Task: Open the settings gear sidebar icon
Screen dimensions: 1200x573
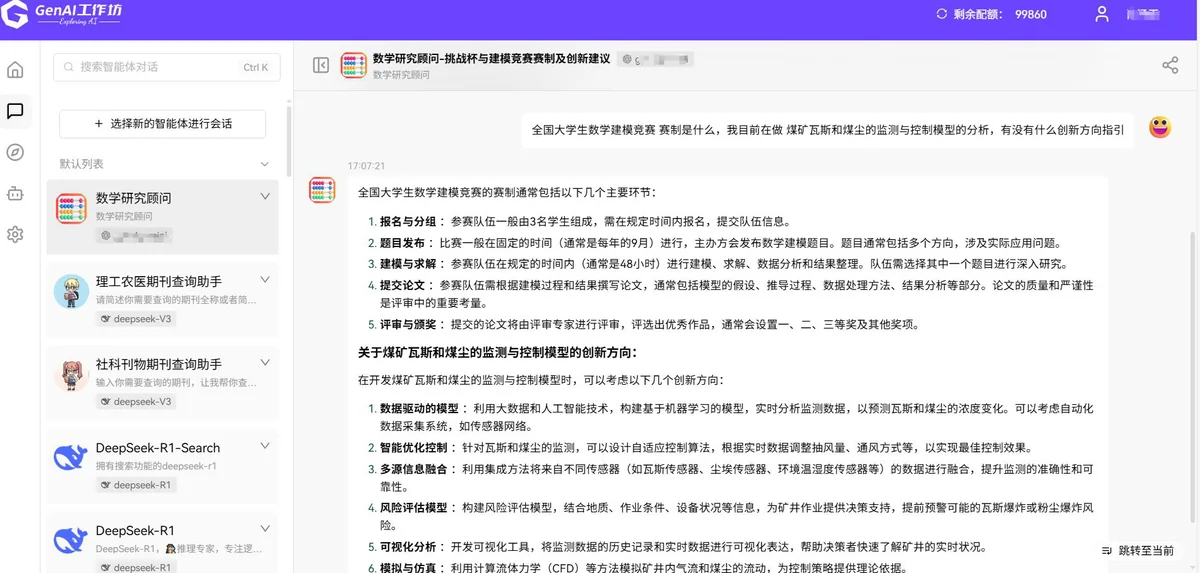Action: [x=15, y=234]
